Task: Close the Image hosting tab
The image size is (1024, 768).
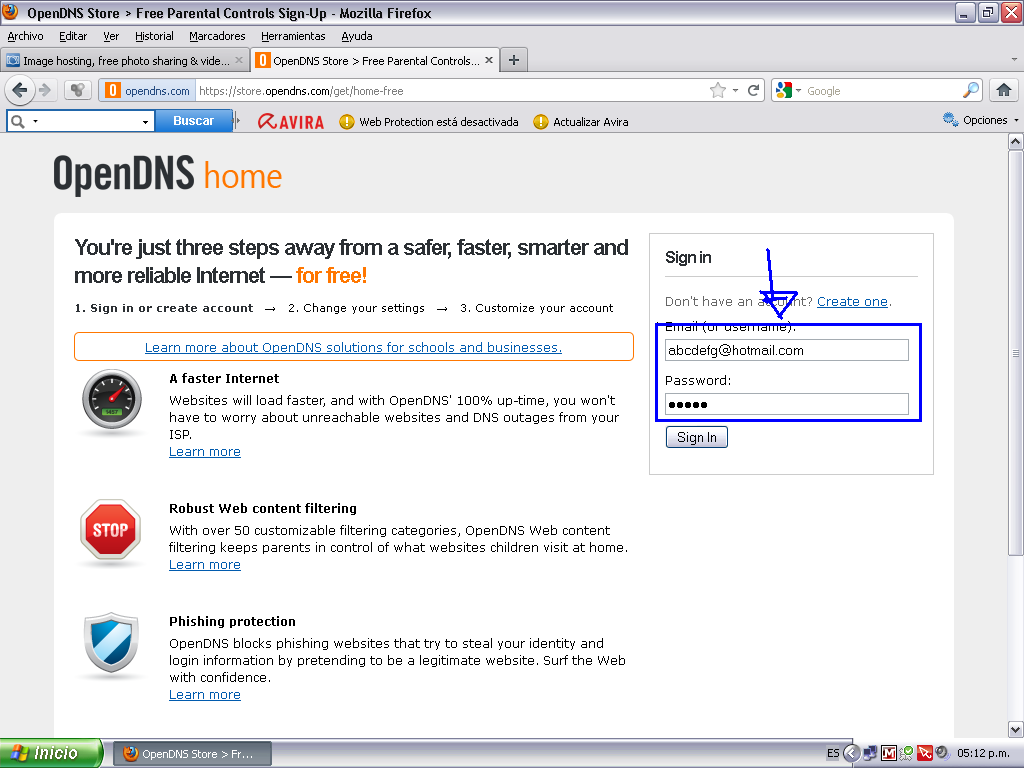Action: pyautogui.click(x=239, y=60)
